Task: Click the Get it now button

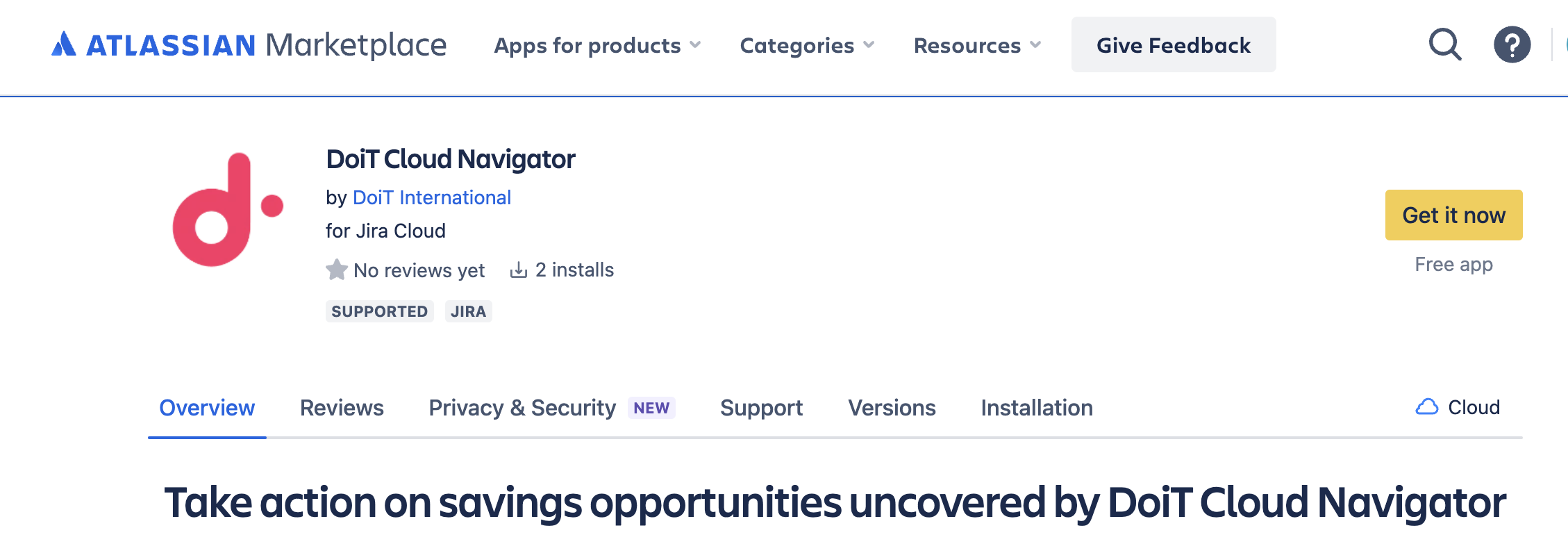Action: (x=1453, y=215)
